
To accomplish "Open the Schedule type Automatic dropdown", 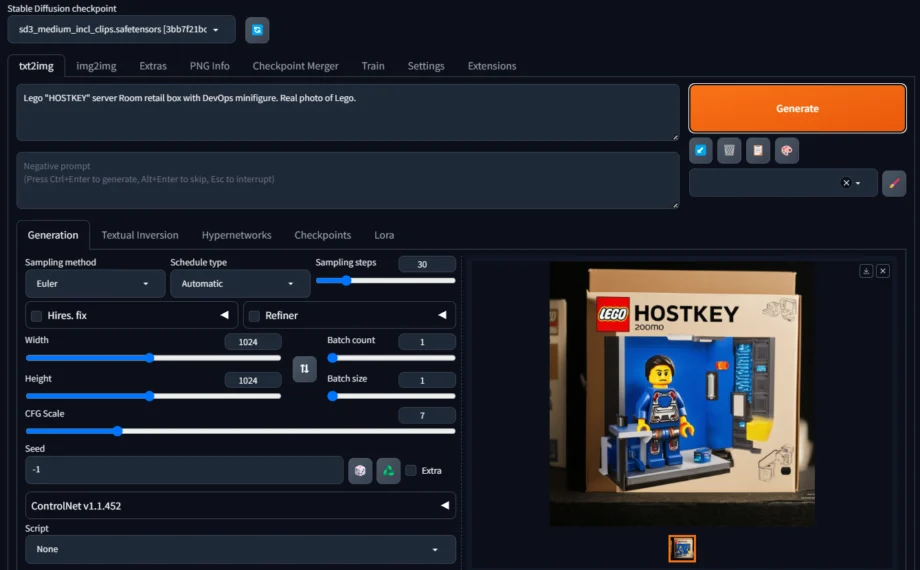I will (240, 284).
